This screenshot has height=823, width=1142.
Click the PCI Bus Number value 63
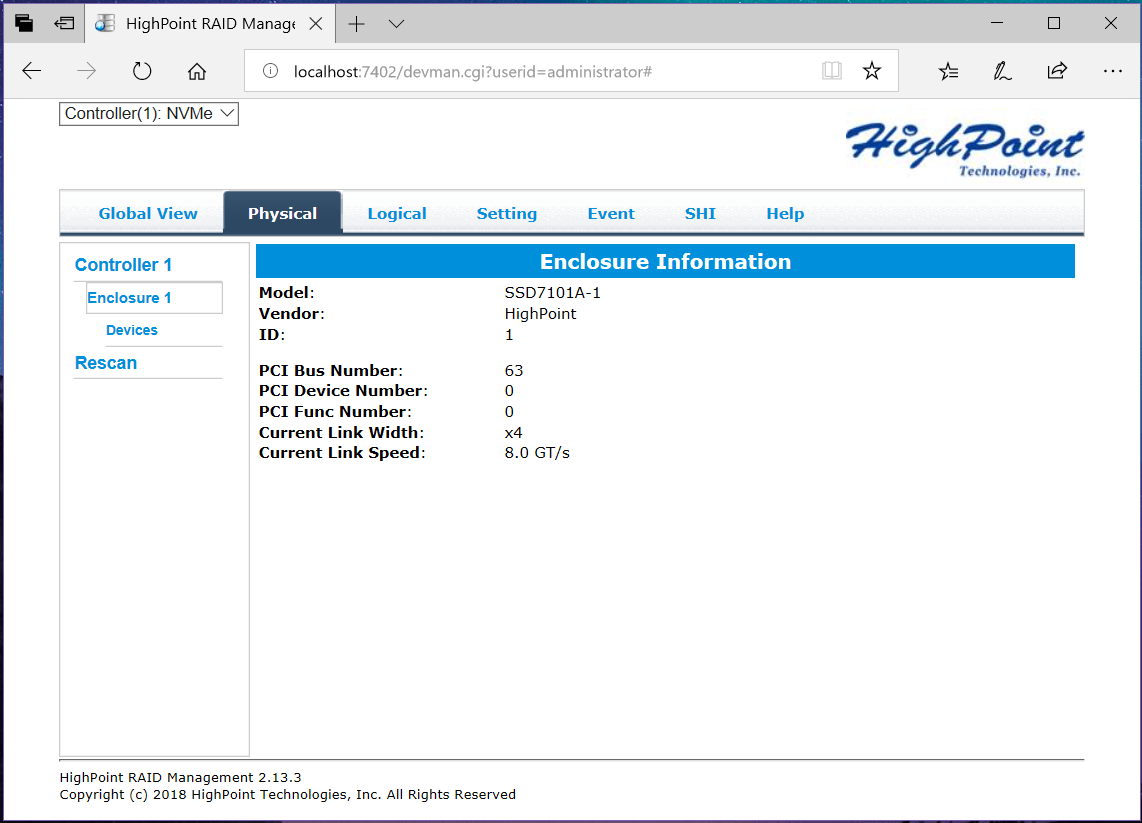click(x=513, y=371)
